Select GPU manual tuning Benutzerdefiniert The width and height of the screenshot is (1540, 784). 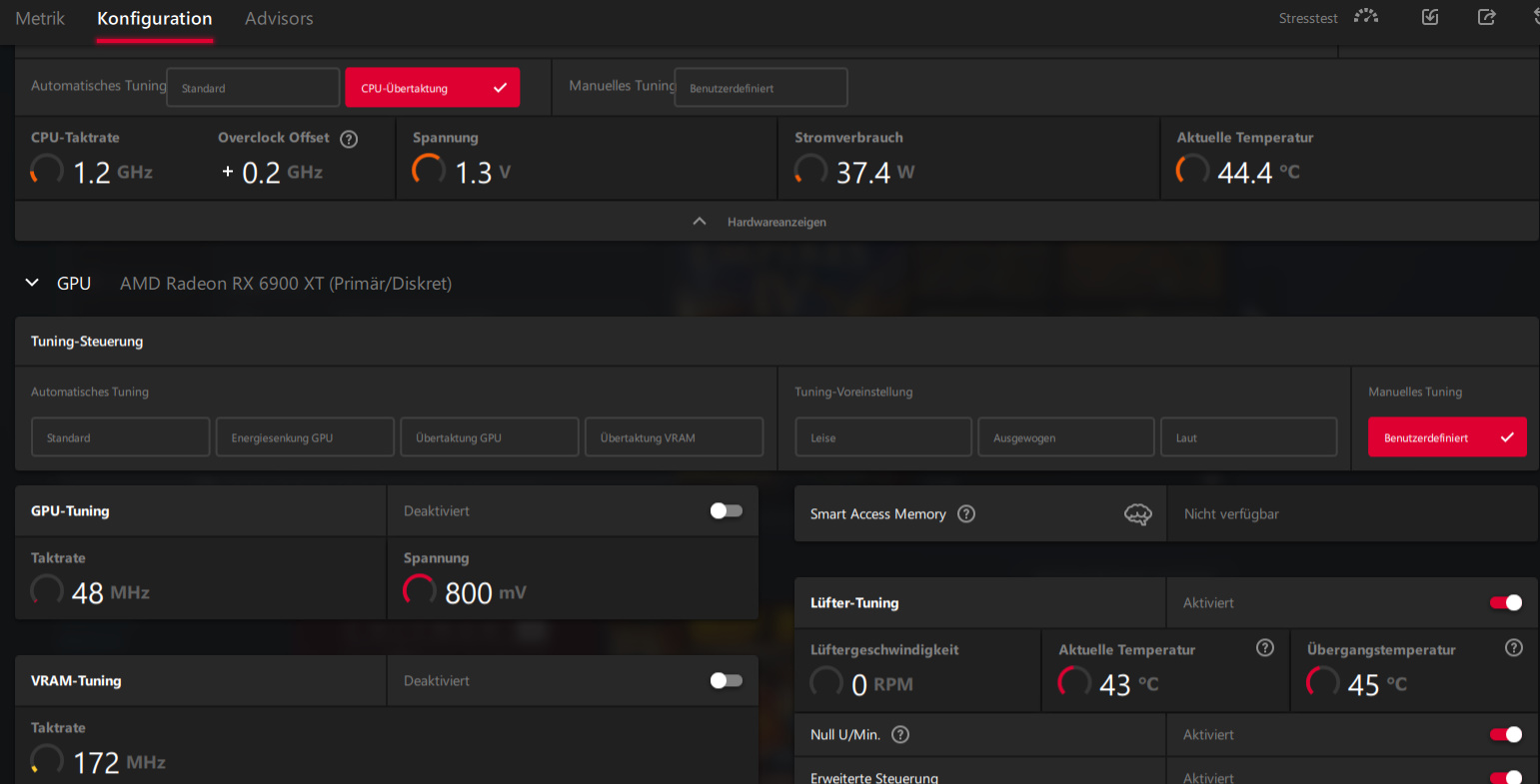(x=1447, y=437)
